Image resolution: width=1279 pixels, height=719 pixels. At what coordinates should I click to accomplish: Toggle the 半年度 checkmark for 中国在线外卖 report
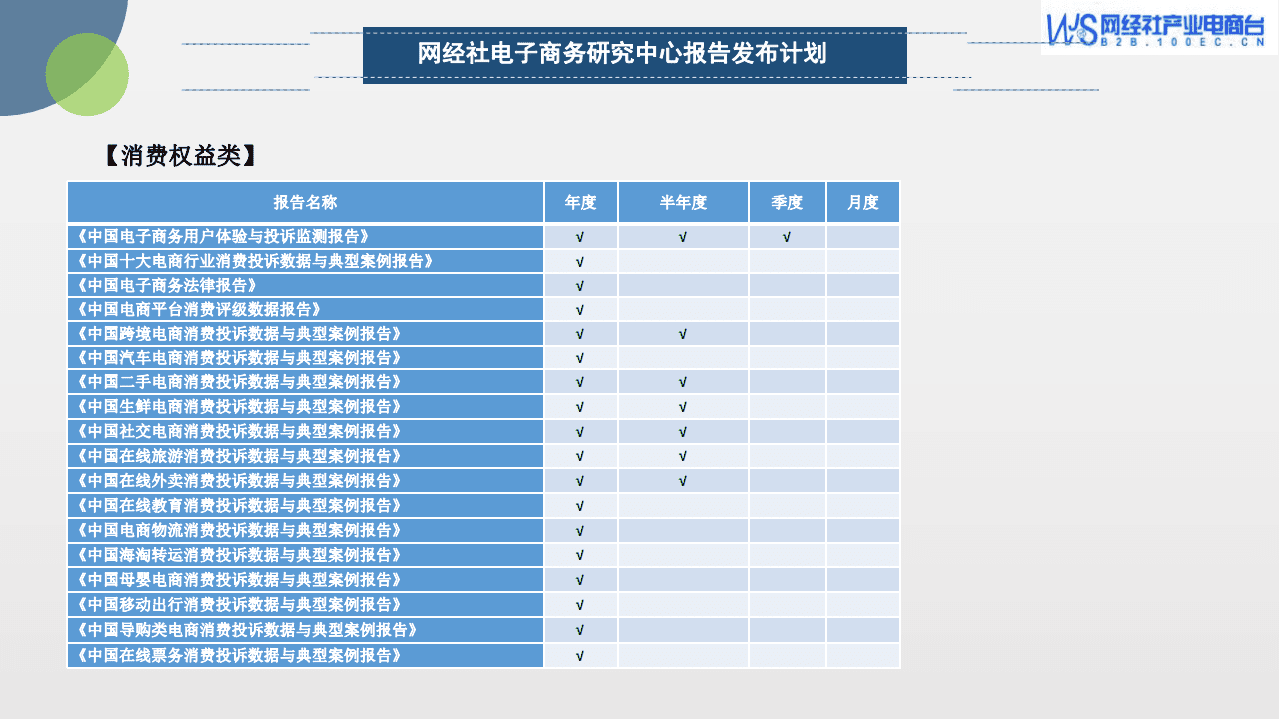pos(683,480)
